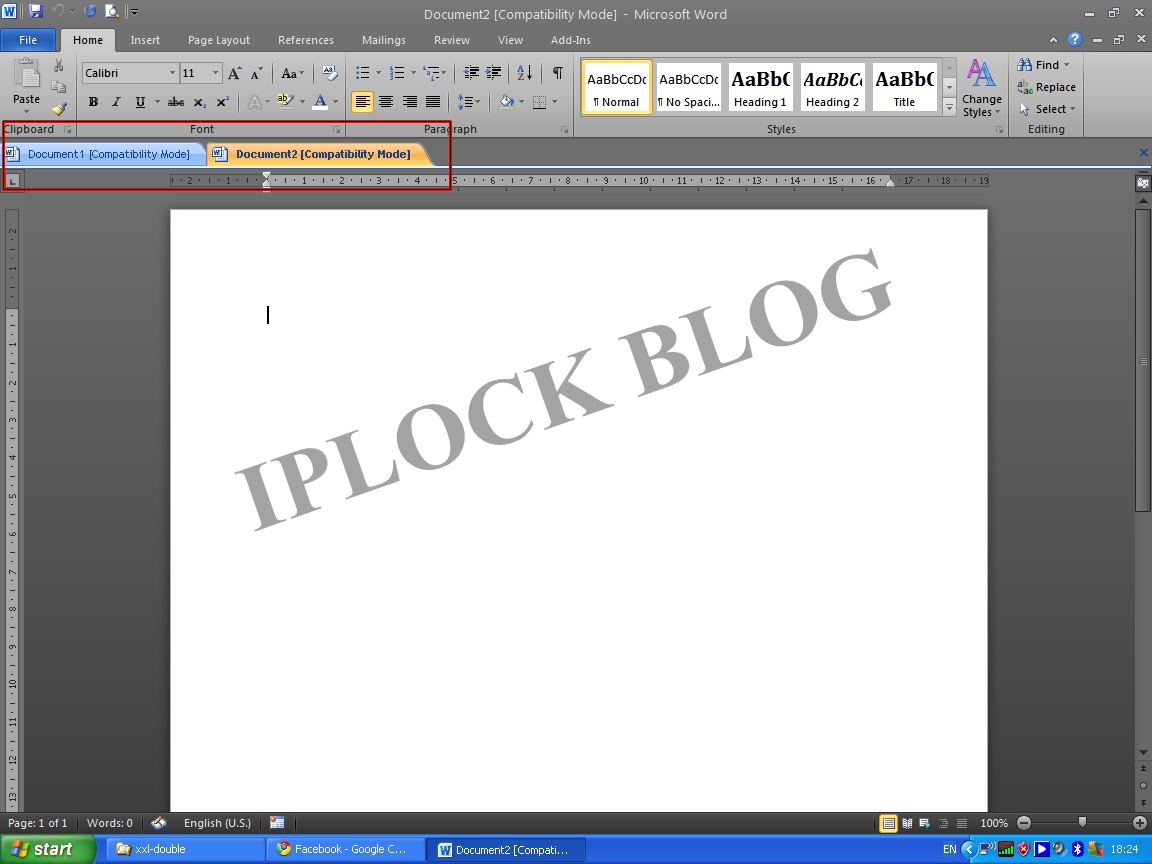
Task: Switch to the References tab
Action: [306, 40]
